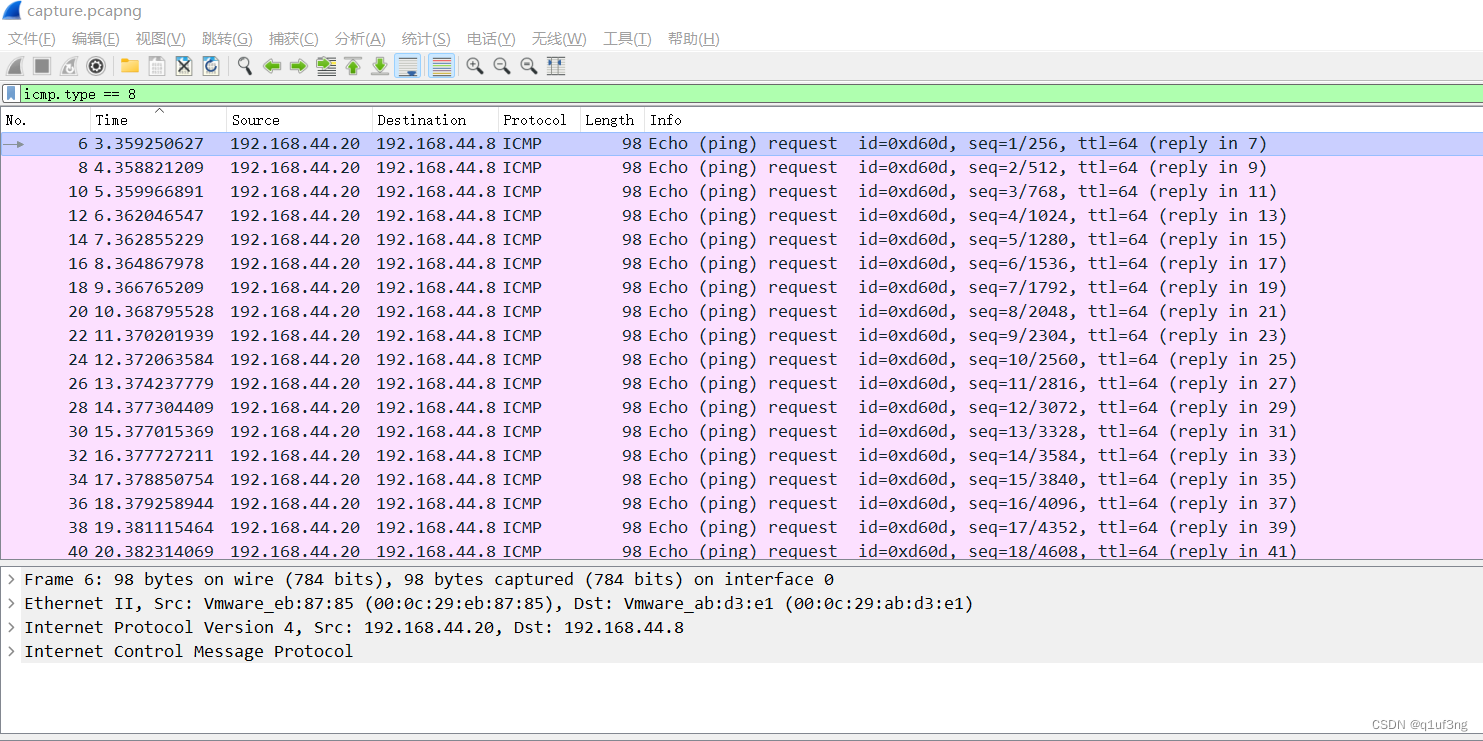Viewport: 1483px width, 741px height.
Task: Select packet 34 with seq=15/3840
Action: coord(741,480)
